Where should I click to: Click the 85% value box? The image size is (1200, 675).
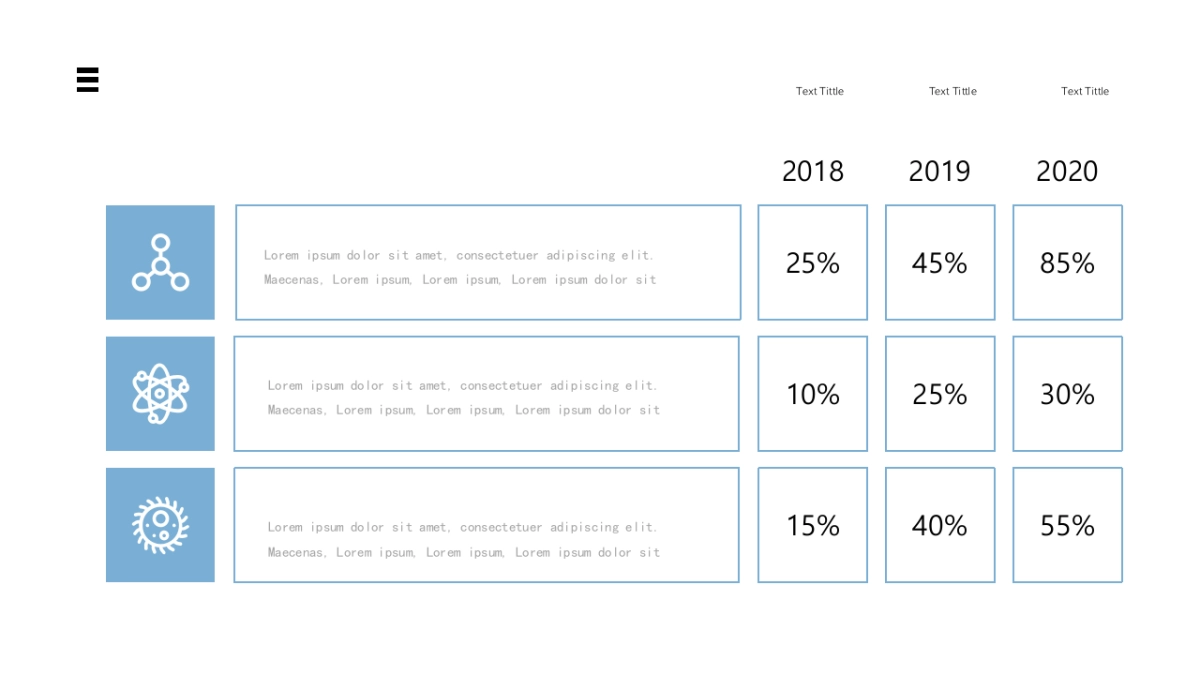[1067, 262]
